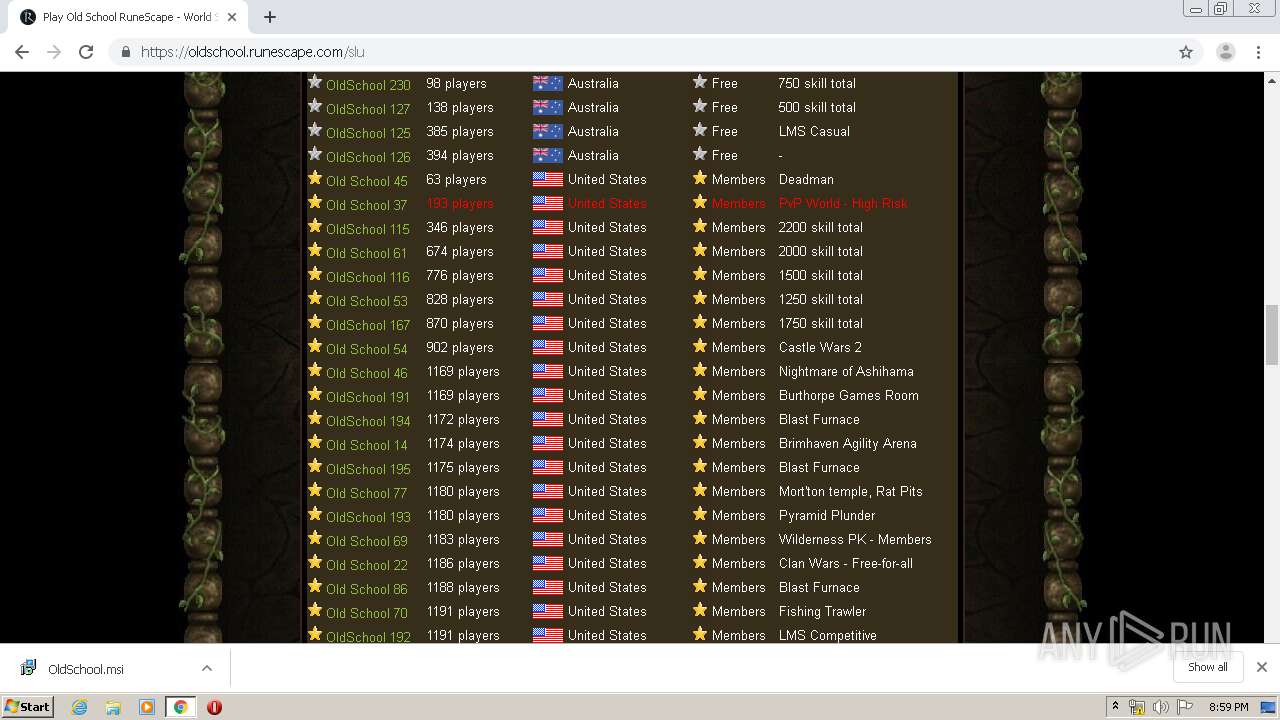Close the Play Old School RuneScape tab

click(232, 17)
